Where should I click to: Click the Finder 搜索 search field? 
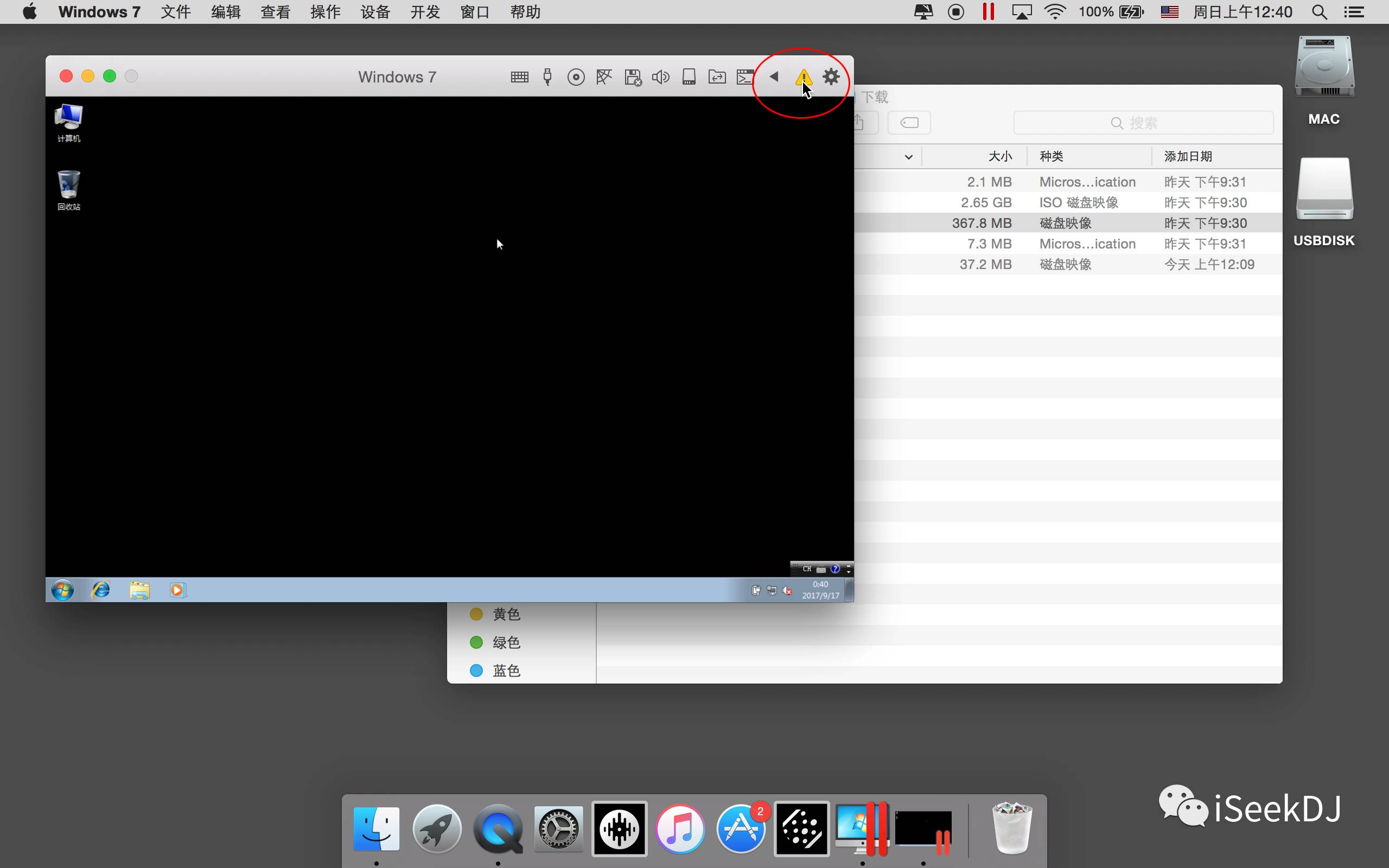point(1143,123)
